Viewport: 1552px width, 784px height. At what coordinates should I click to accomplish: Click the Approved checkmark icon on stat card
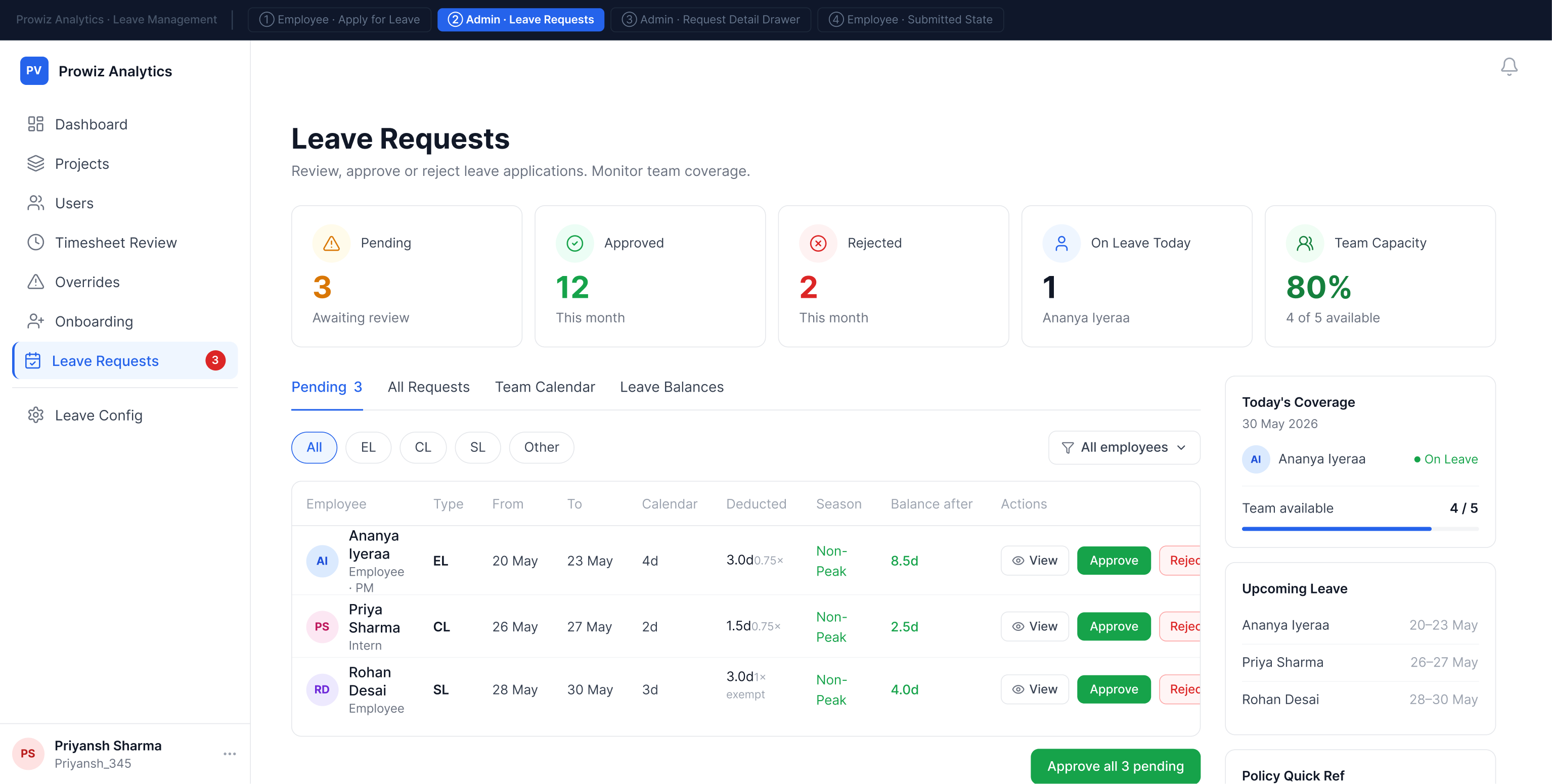click(575, 243)
